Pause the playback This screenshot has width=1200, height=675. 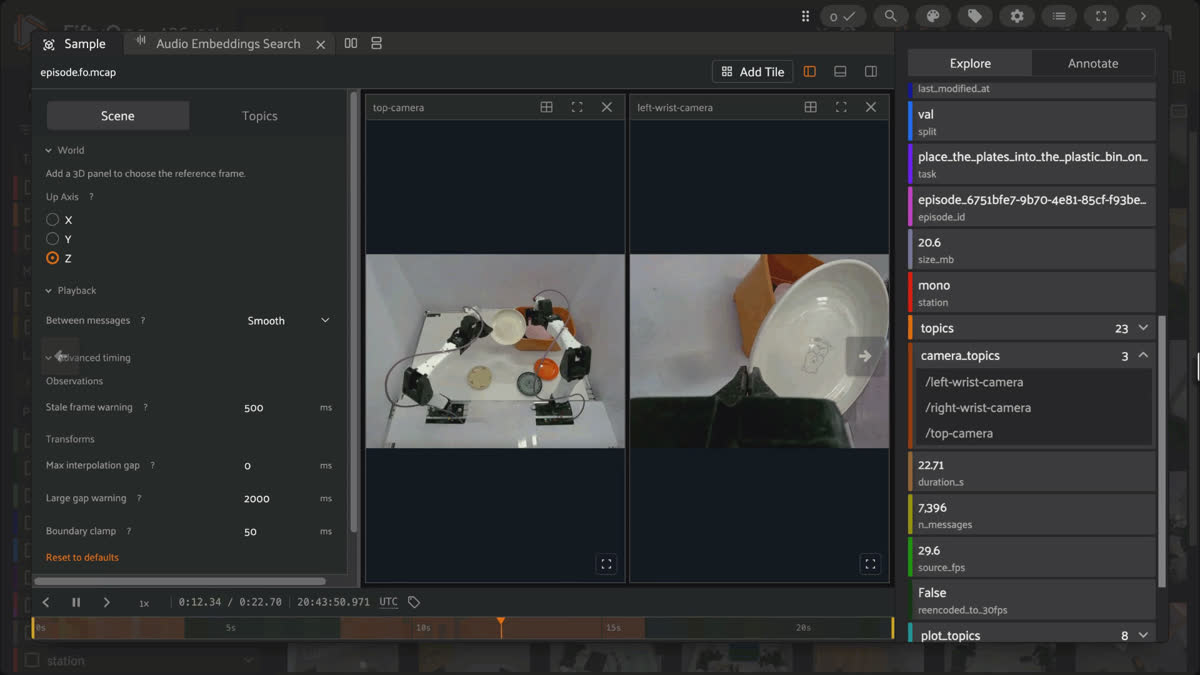76,603
